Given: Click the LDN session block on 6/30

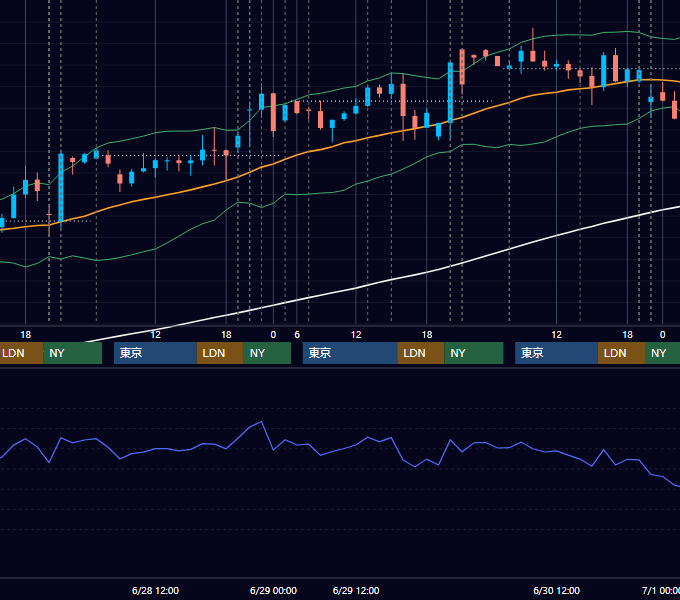Looking at the screenshot, I should (x=621, y=353).
